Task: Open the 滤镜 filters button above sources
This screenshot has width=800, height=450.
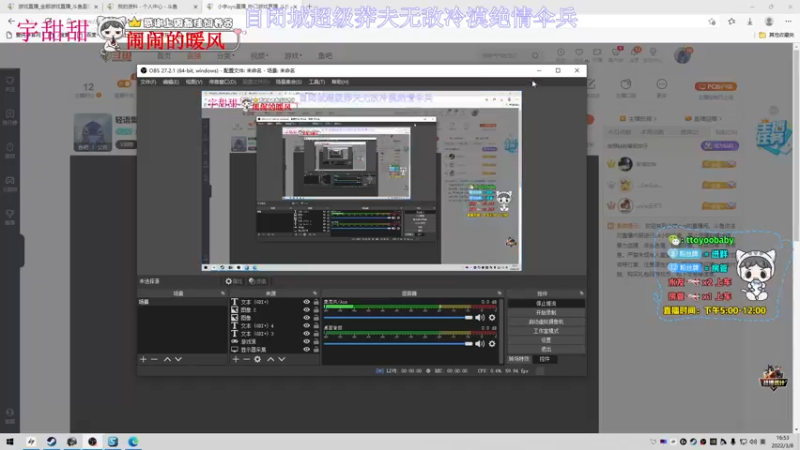Action: (x=258, y=281)
